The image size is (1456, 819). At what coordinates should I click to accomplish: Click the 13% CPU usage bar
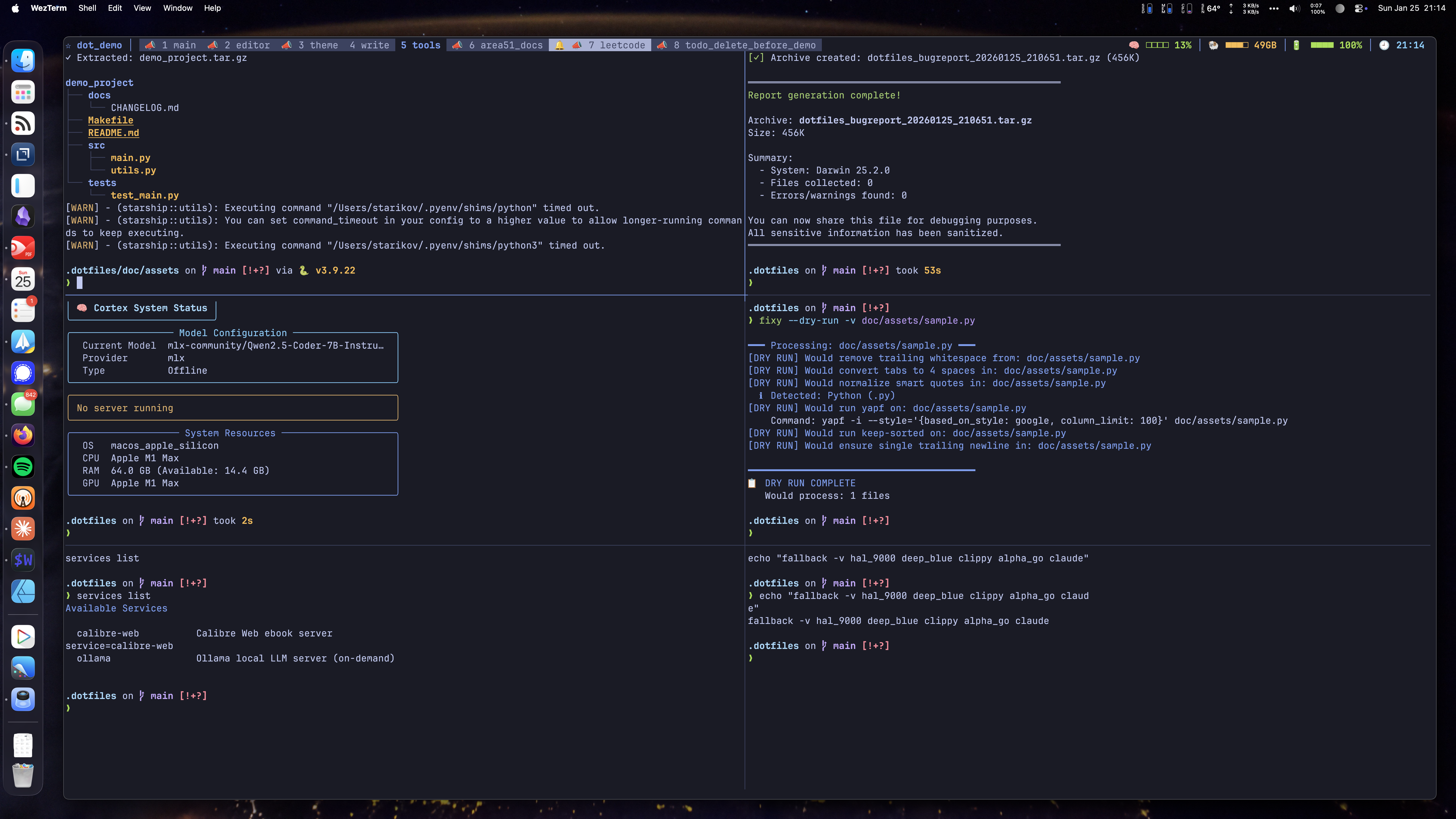pos(1157,45)
